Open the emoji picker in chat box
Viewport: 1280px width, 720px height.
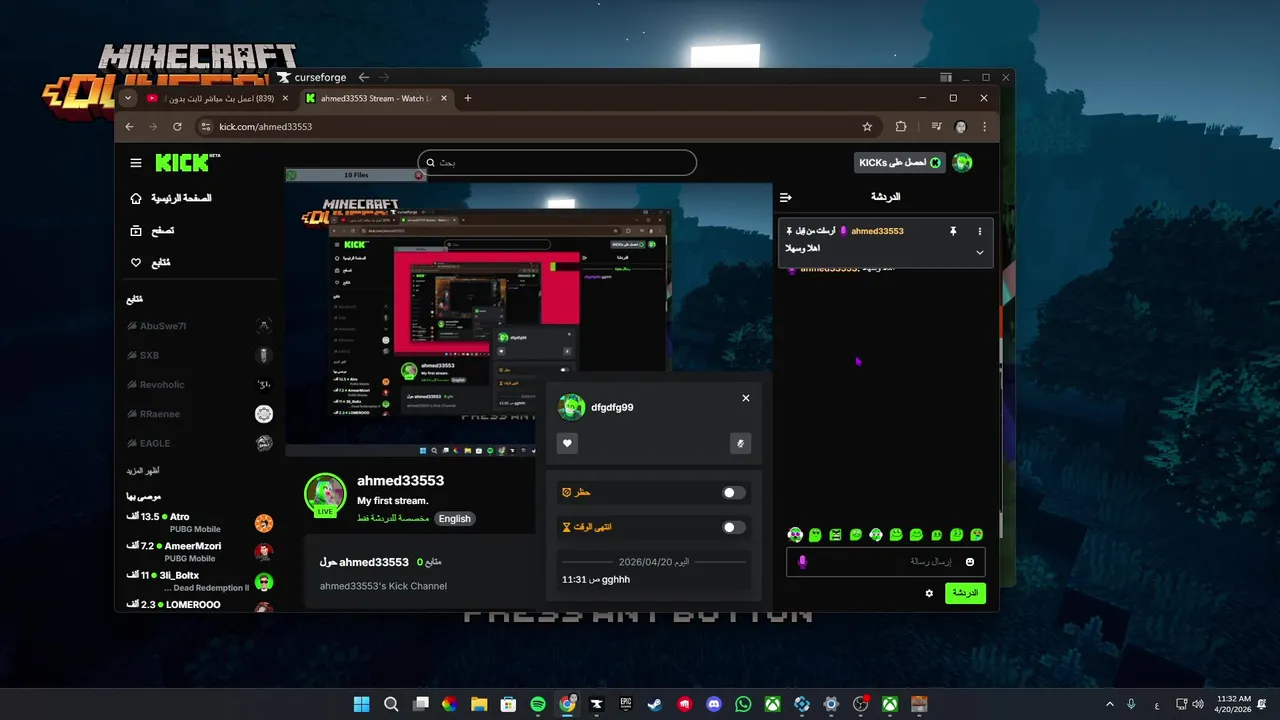[x=970, y=562]
